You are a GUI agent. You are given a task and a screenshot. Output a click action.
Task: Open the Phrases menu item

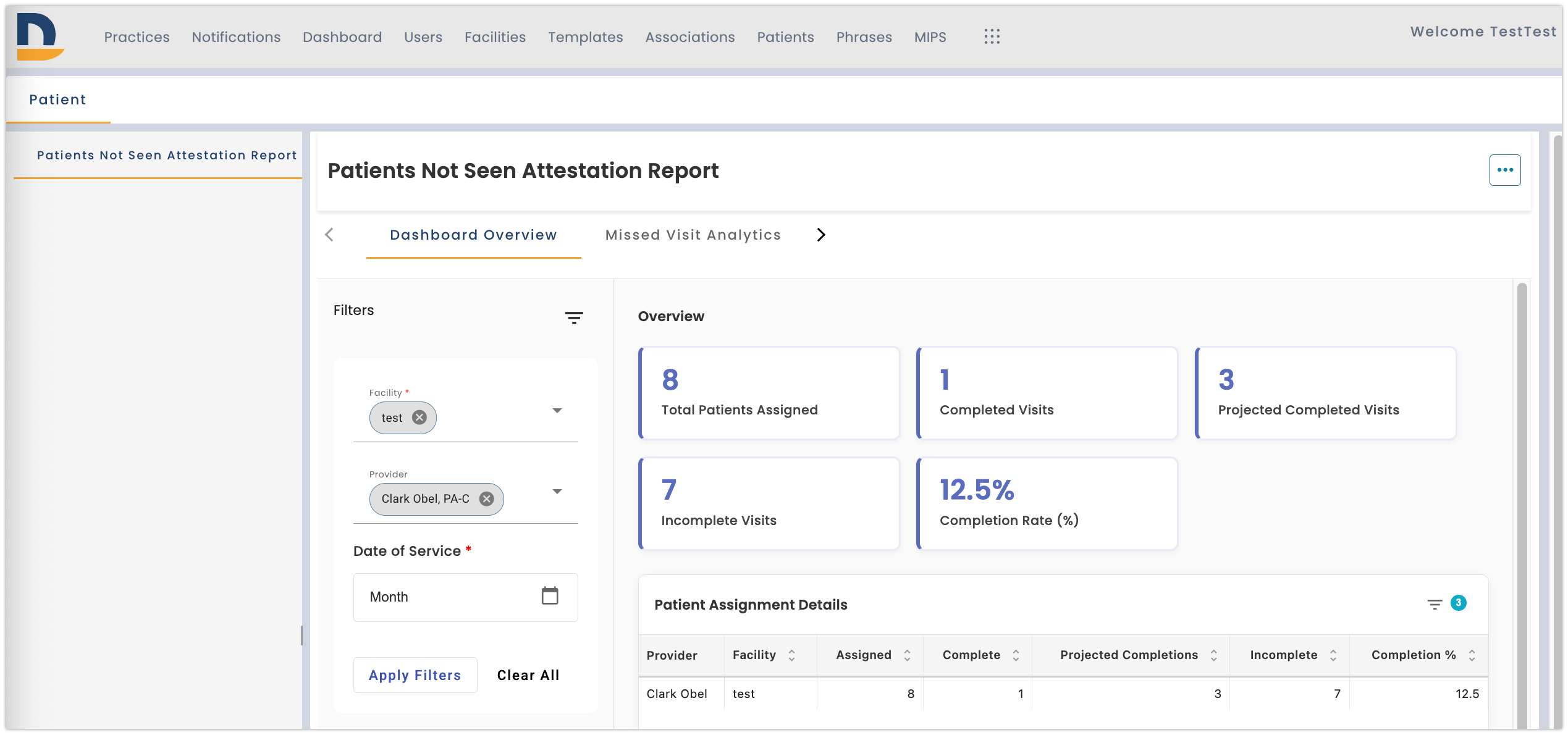click(x=864, y=37)
